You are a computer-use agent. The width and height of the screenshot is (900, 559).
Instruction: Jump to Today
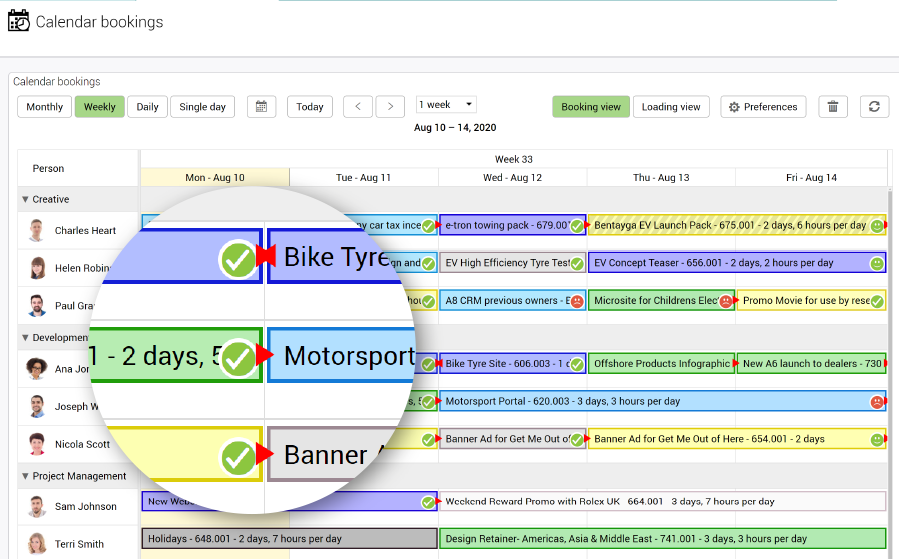click(x=309, y=107)
